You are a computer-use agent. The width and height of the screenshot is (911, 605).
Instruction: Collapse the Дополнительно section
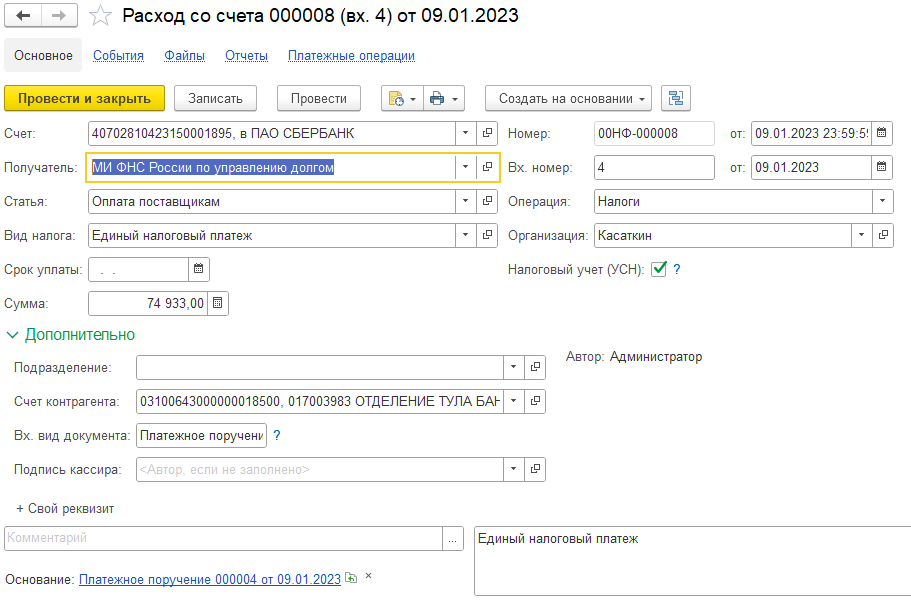click(70, 335)
